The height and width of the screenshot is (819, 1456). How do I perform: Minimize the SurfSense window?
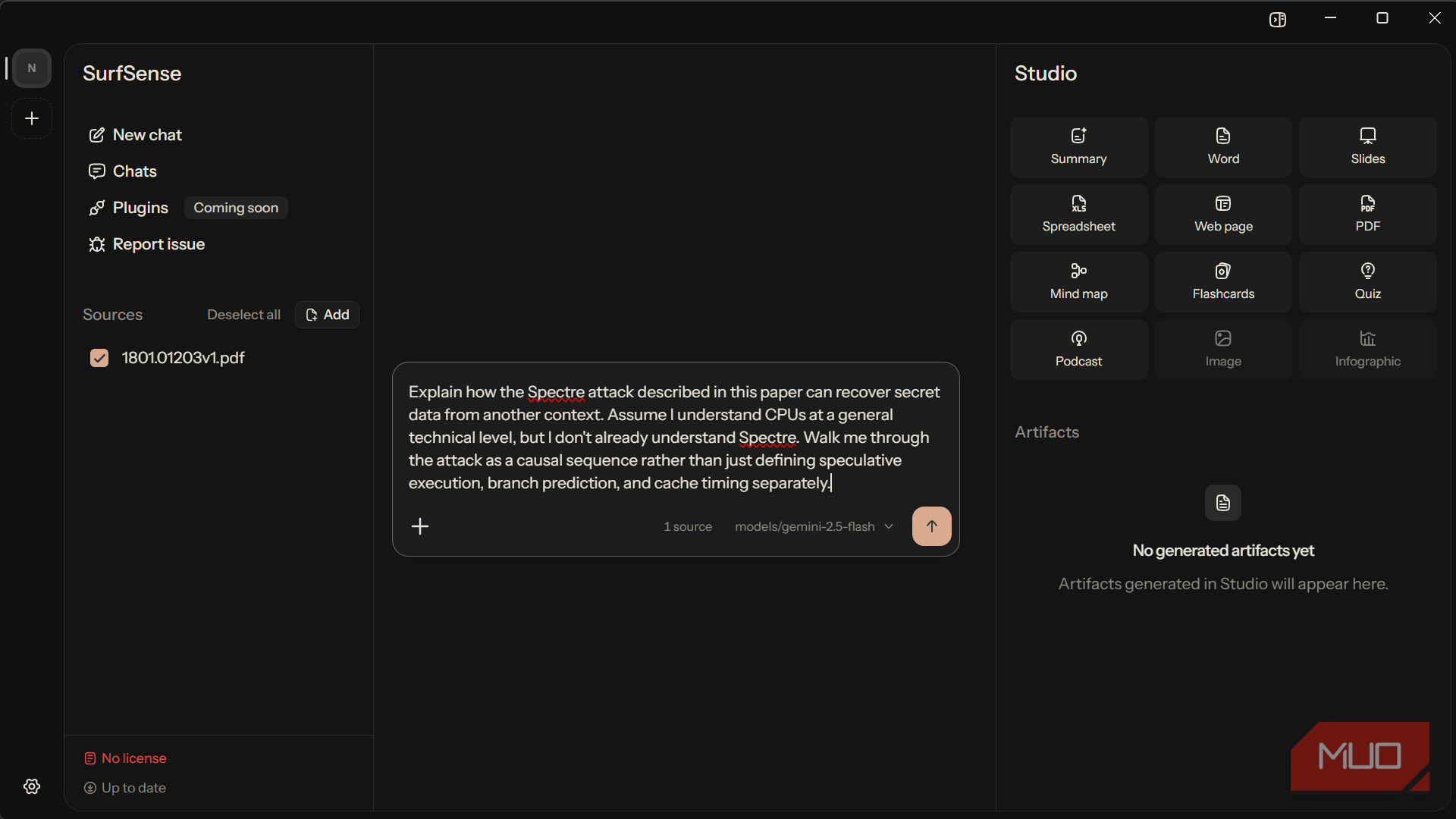pos(1330,18)
